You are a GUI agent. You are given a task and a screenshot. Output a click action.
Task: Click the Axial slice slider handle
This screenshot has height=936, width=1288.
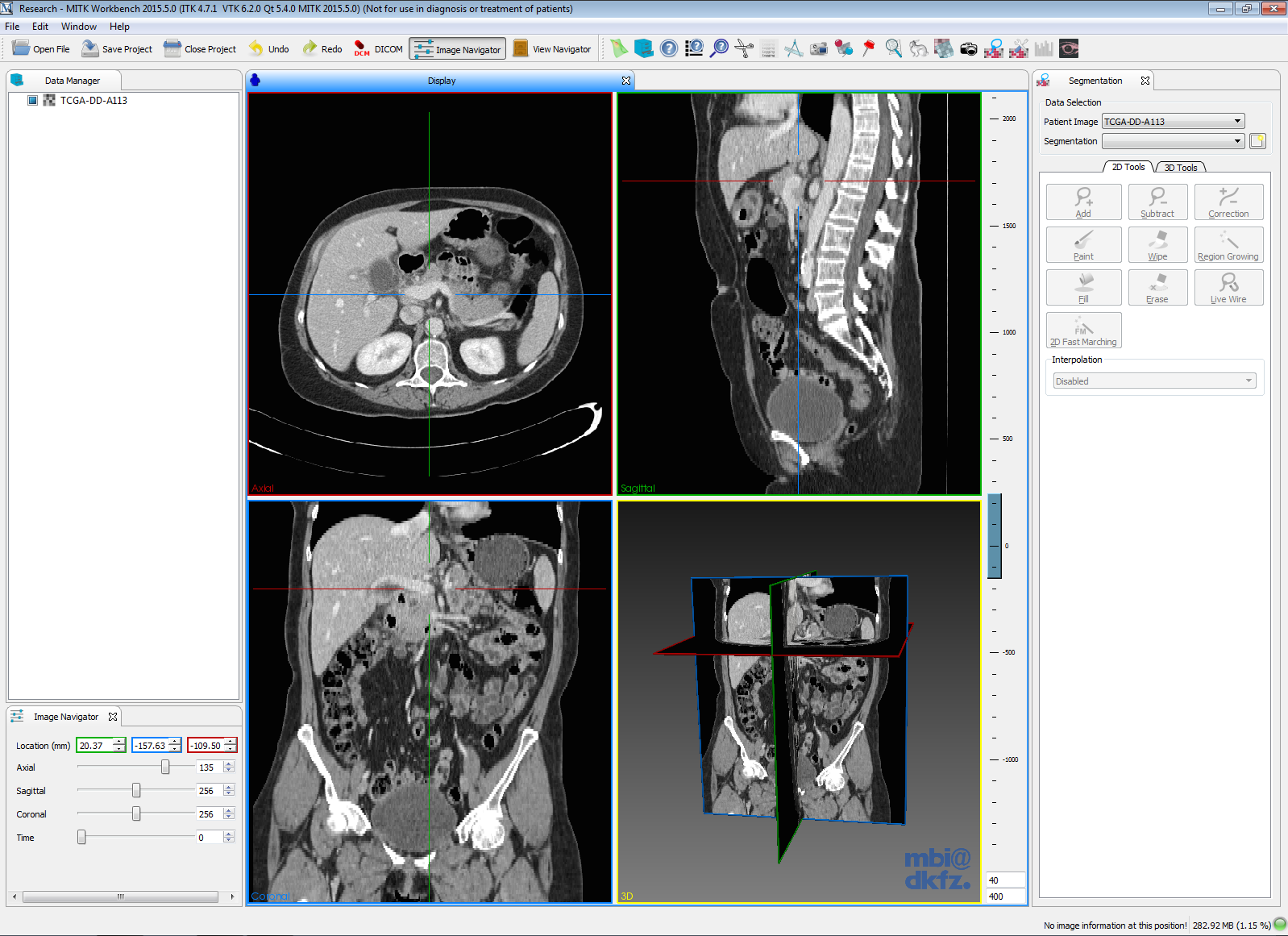tap(165, 767)
